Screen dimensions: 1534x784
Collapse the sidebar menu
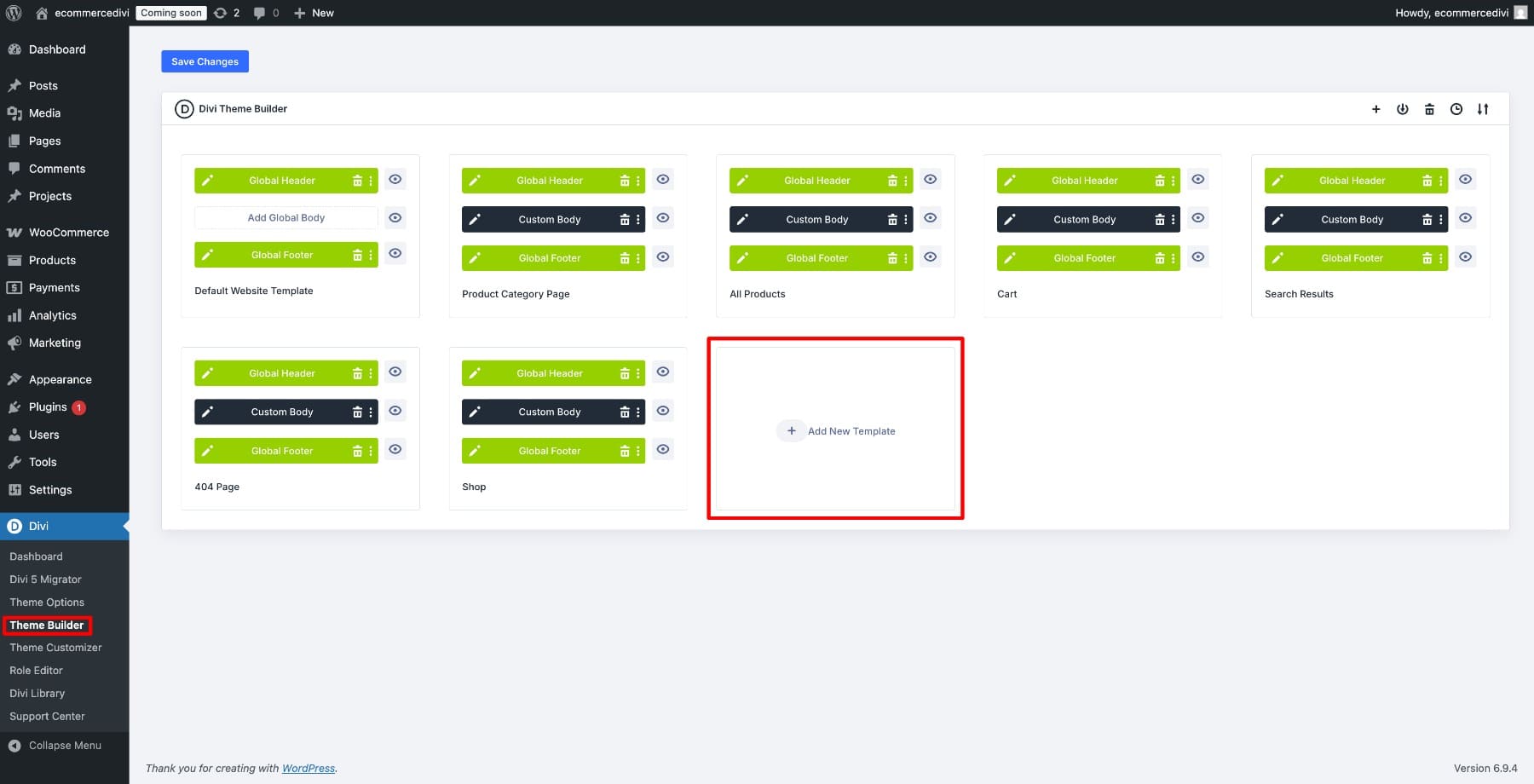[x=65, y=746]
